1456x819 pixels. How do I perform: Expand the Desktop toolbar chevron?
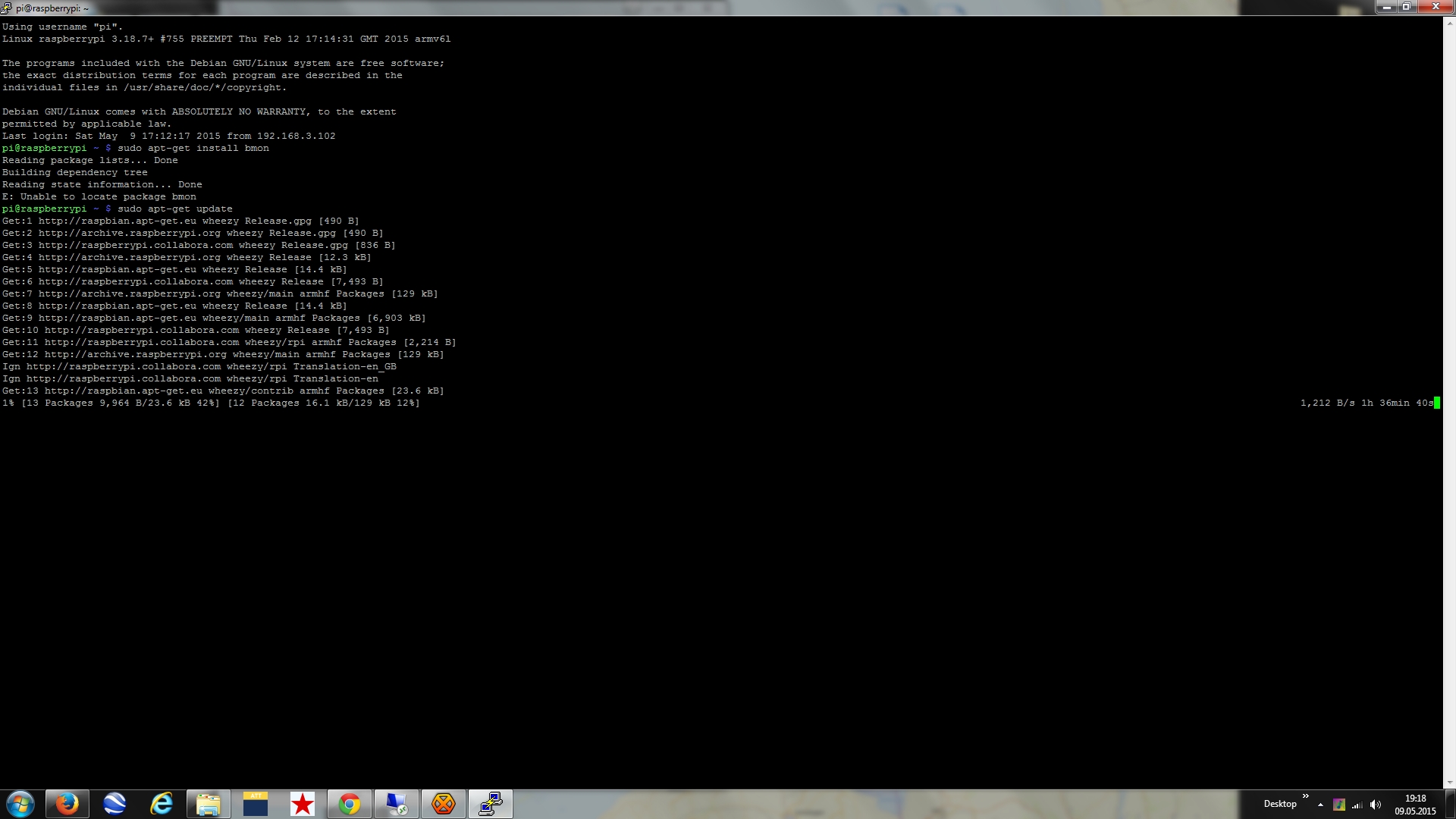tap(1306, 796)
